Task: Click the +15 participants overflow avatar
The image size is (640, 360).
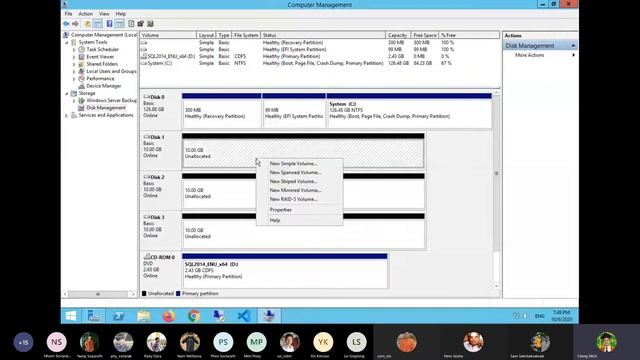Action: coord(23,342)
